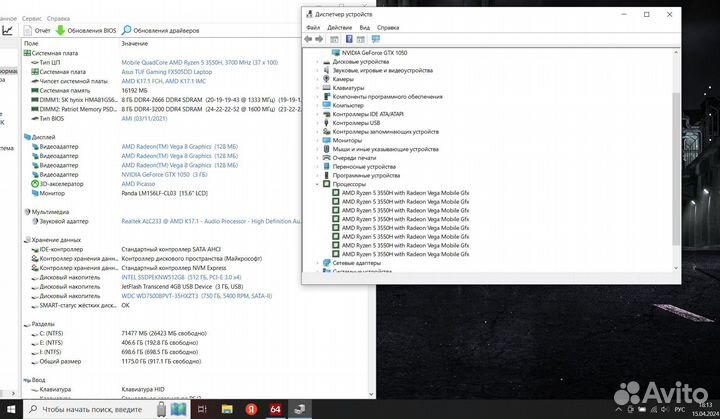Click the Значение column header
Viewport: 720px width, 419px height.
point(135,43)
